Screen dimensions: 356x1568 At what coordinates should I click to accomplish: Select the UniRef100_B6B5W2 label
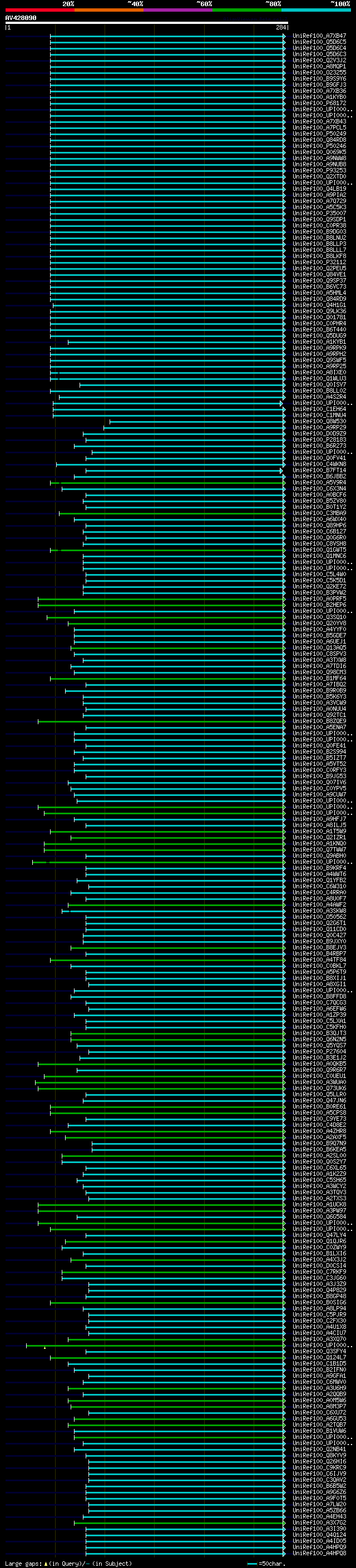(319, 1486)
